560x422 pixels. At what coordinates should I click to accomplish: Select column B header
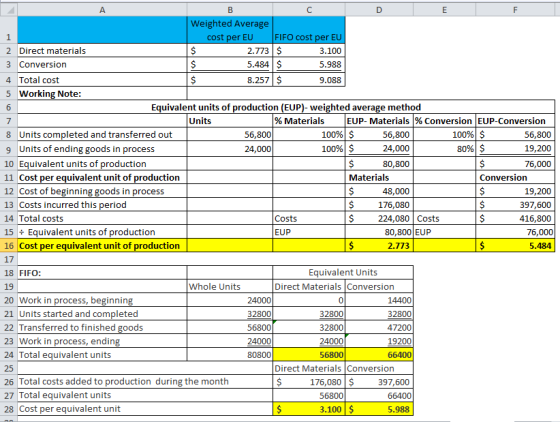pyautogui.click(x=230, y=10)
